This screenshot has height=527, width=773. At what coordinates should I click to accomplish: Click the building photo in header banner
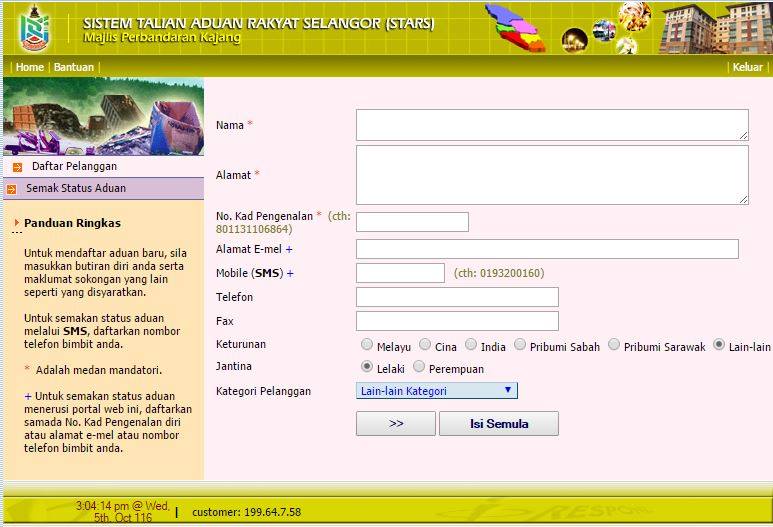coord(716,28)
